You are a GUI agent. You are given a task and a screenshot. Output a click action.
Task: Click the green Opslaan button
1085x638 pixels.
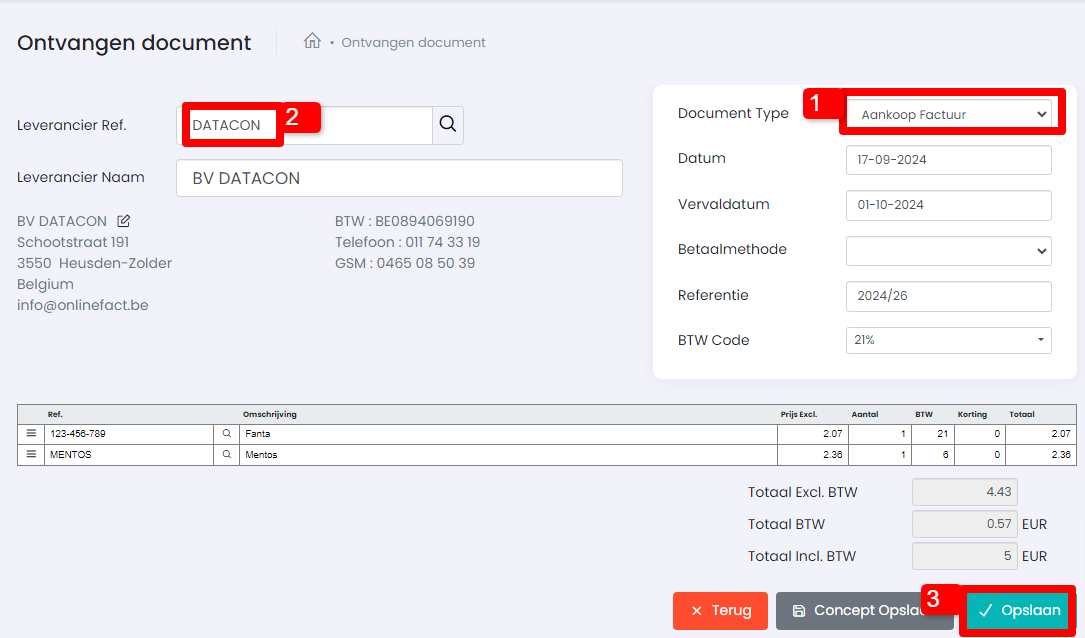pos(1019,610)
